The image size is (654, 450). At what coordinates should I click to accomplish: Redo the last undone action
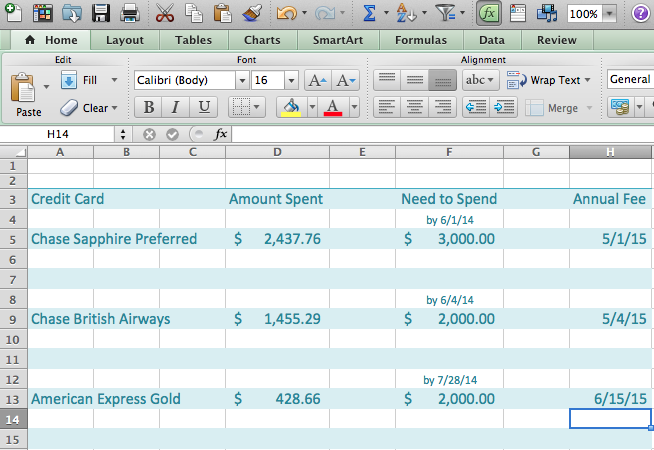pyautogui.click(x=325, y=13)
